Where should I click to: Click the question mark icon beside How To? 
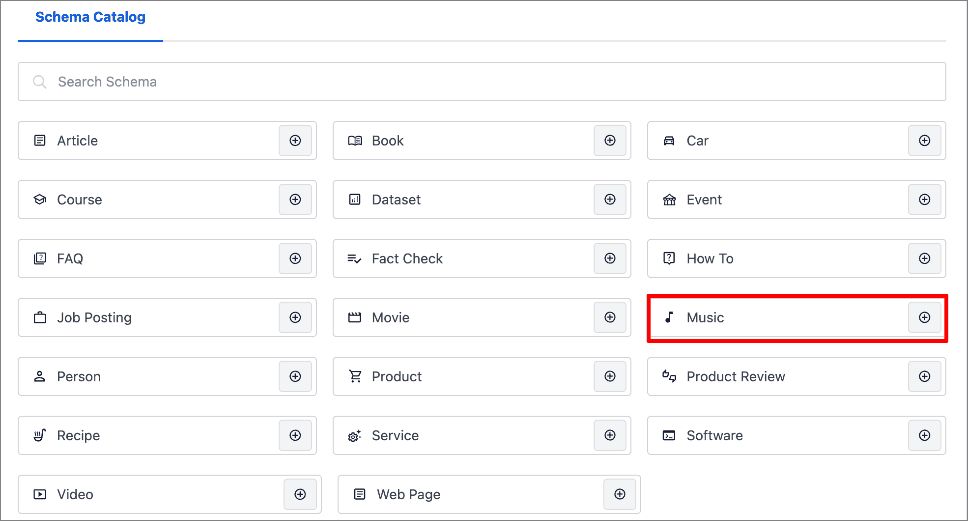tap(669, 258)
